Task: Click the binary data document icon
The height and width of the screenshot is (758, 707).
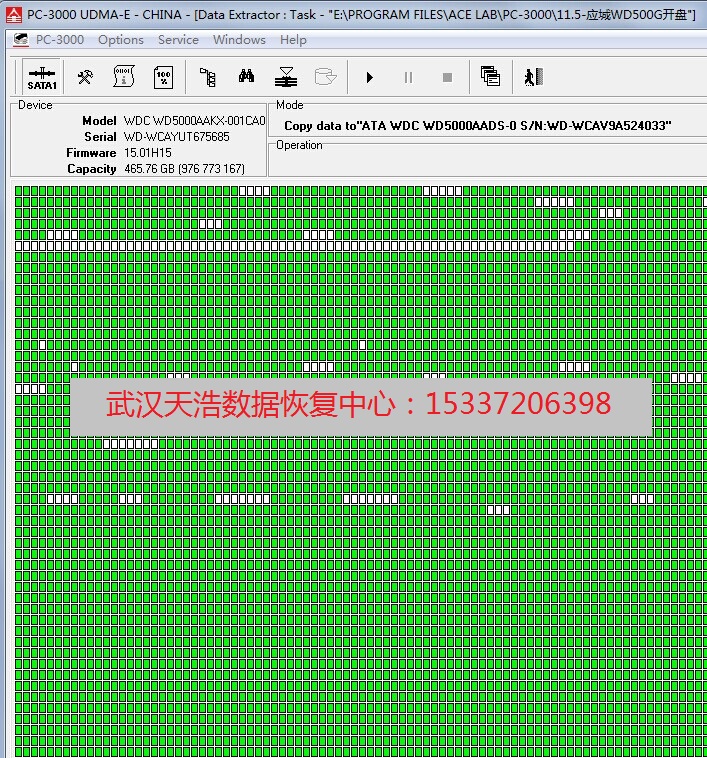Action: 124,77
